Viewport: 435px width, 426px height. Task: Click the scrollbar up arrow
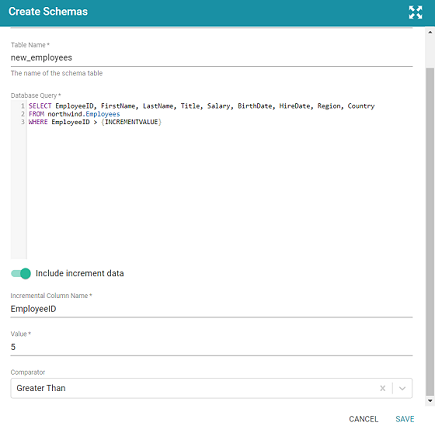430,32
